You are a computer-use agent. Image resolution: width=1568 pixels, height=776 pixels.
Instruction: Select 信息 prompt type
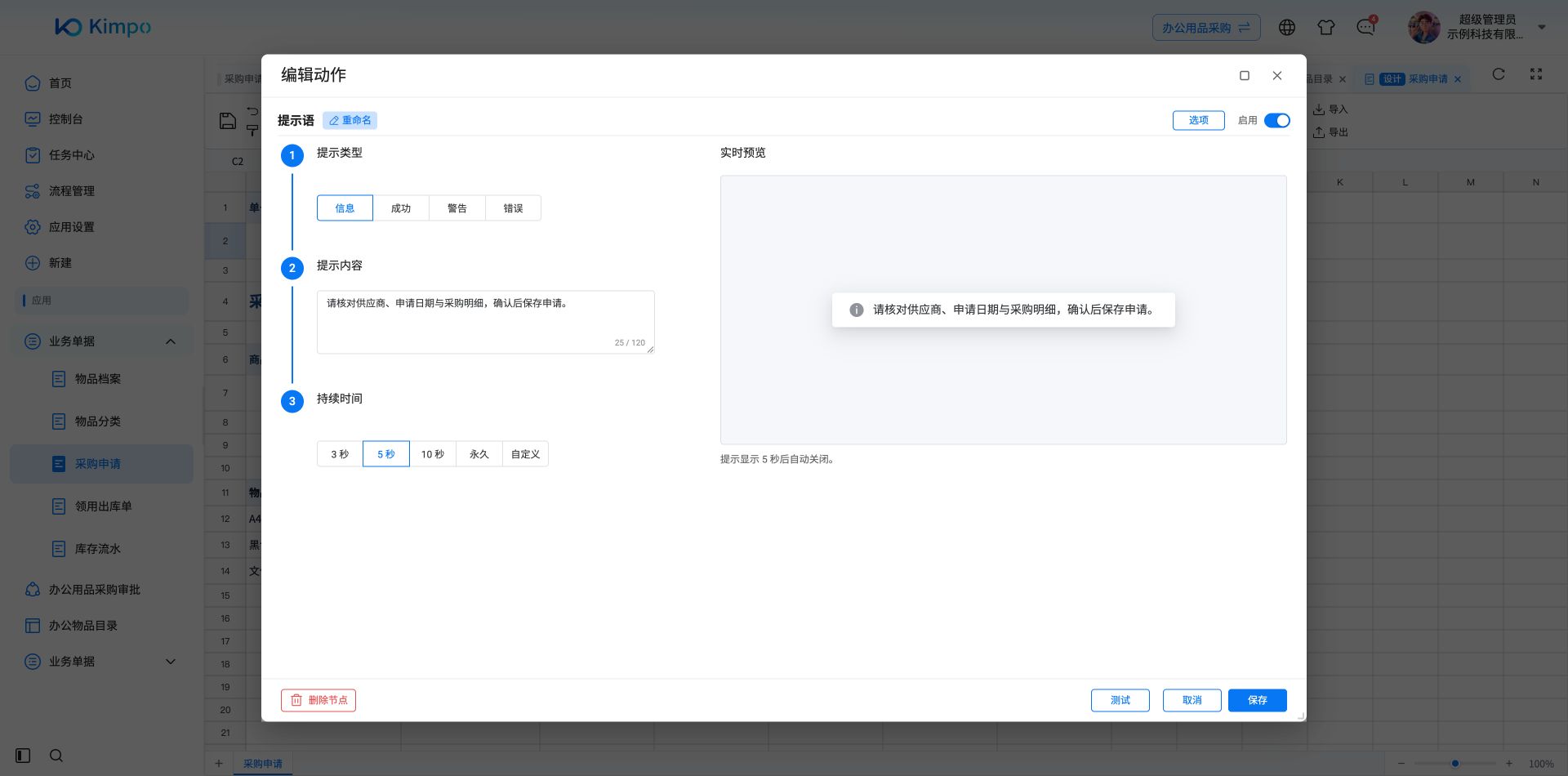tap(345, 208)
